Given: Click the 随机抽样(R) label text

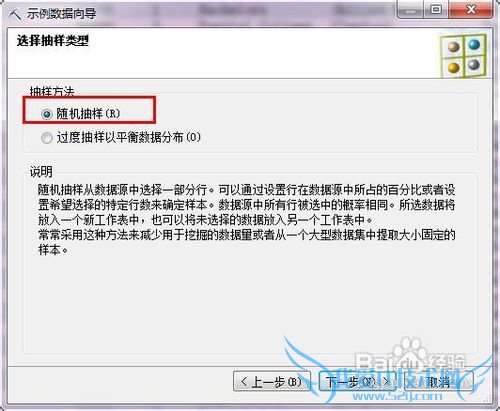Looking at the screenshot, I should pyautogui.click(x=88, y=114).
